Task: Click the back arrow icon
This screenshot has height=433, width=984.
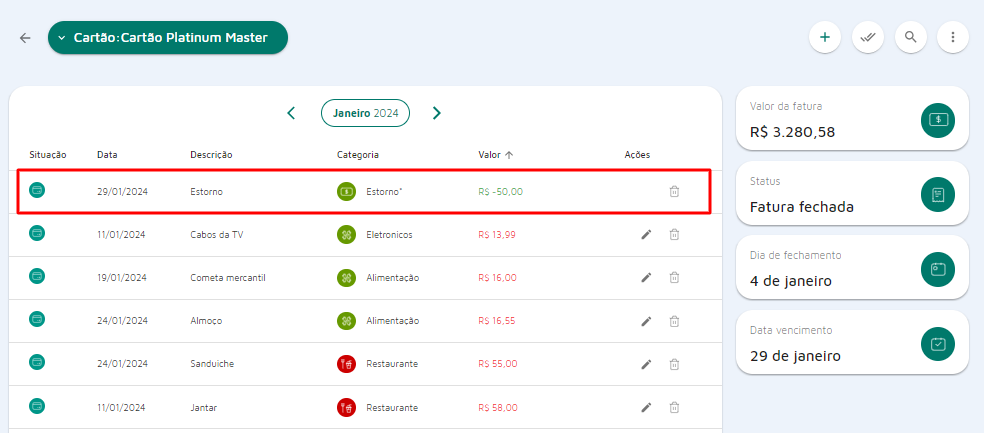Action: [25, 38]
